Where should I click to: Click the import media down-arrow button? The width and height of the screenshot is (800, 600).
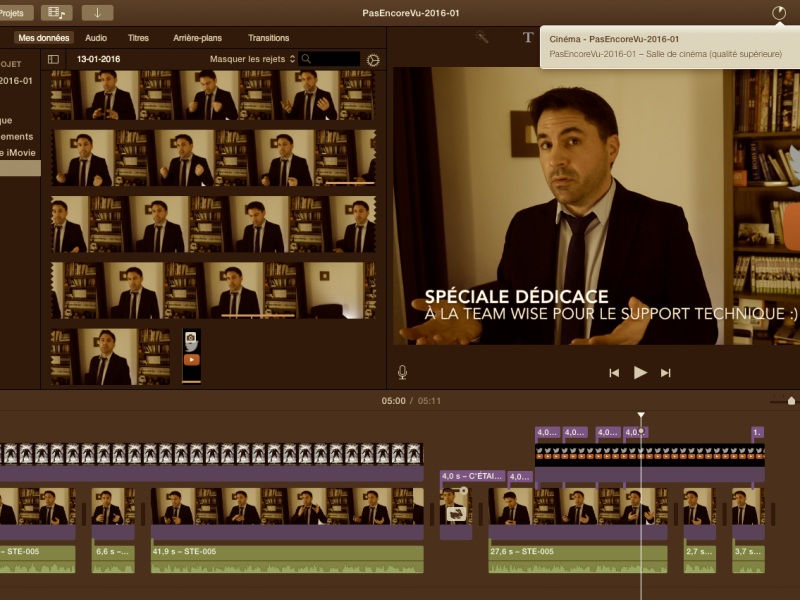[x=97, y=13]
